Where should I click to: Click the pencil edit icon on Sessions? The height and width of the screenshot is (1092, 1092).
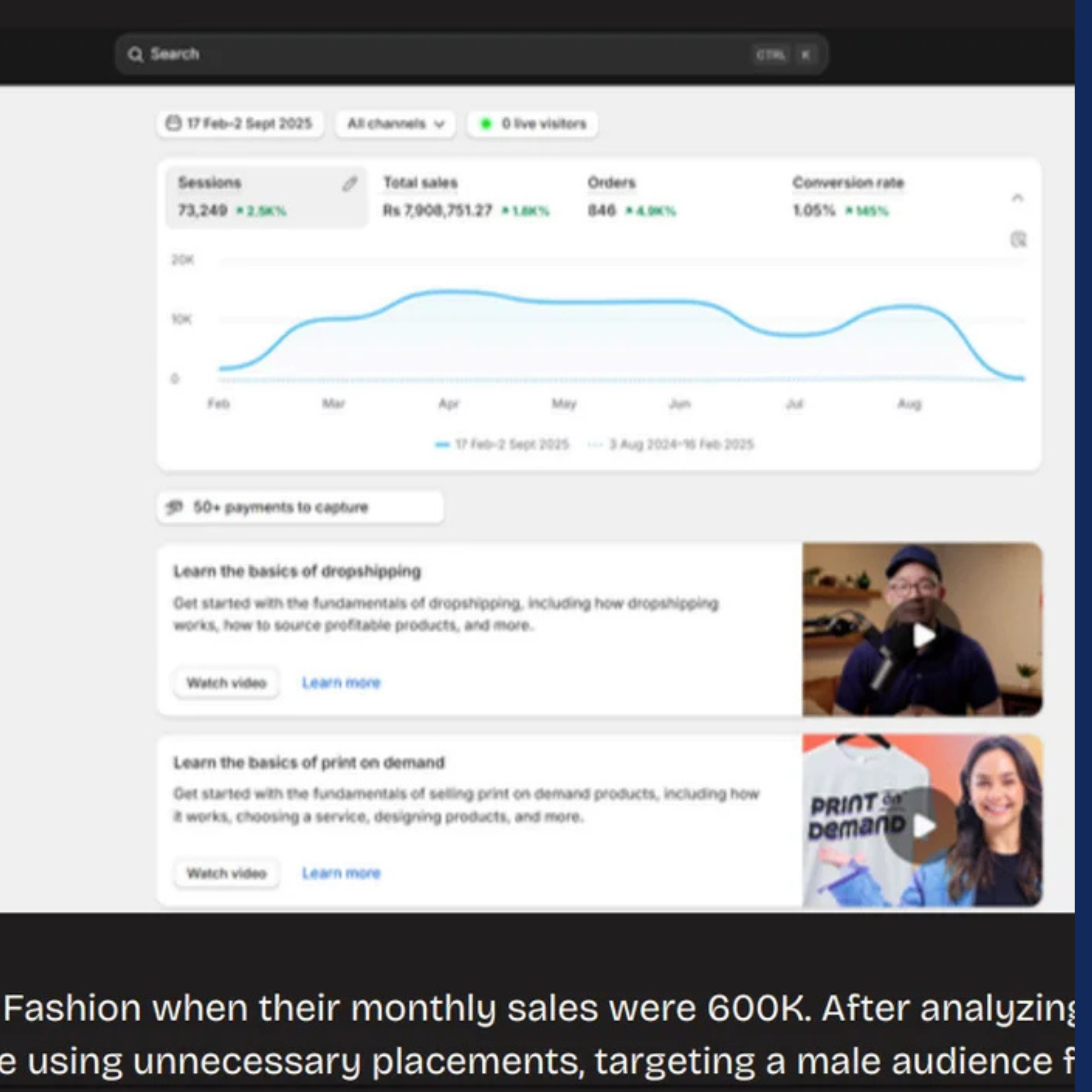coord(349,184)
